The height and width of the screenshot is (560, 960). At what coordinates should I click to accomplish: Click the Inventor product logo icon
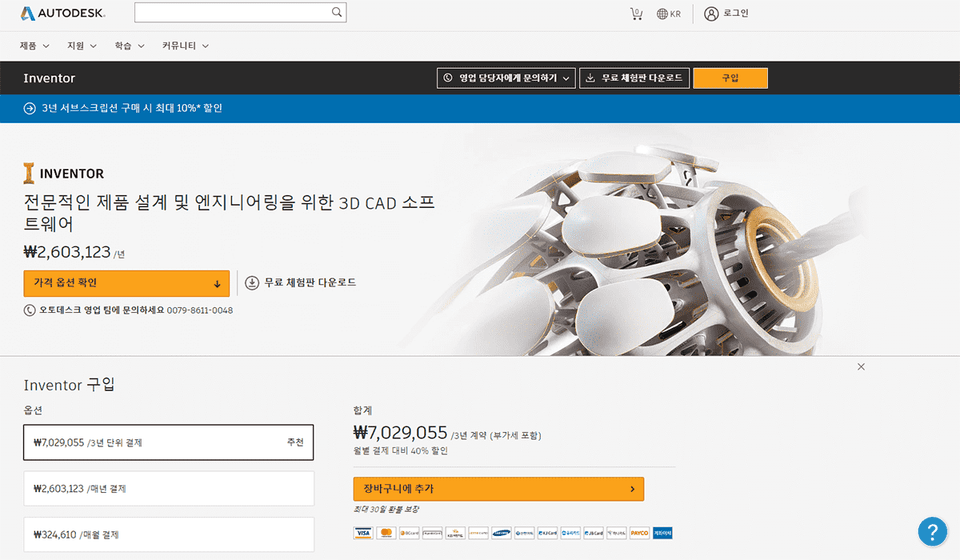(29, 173)
